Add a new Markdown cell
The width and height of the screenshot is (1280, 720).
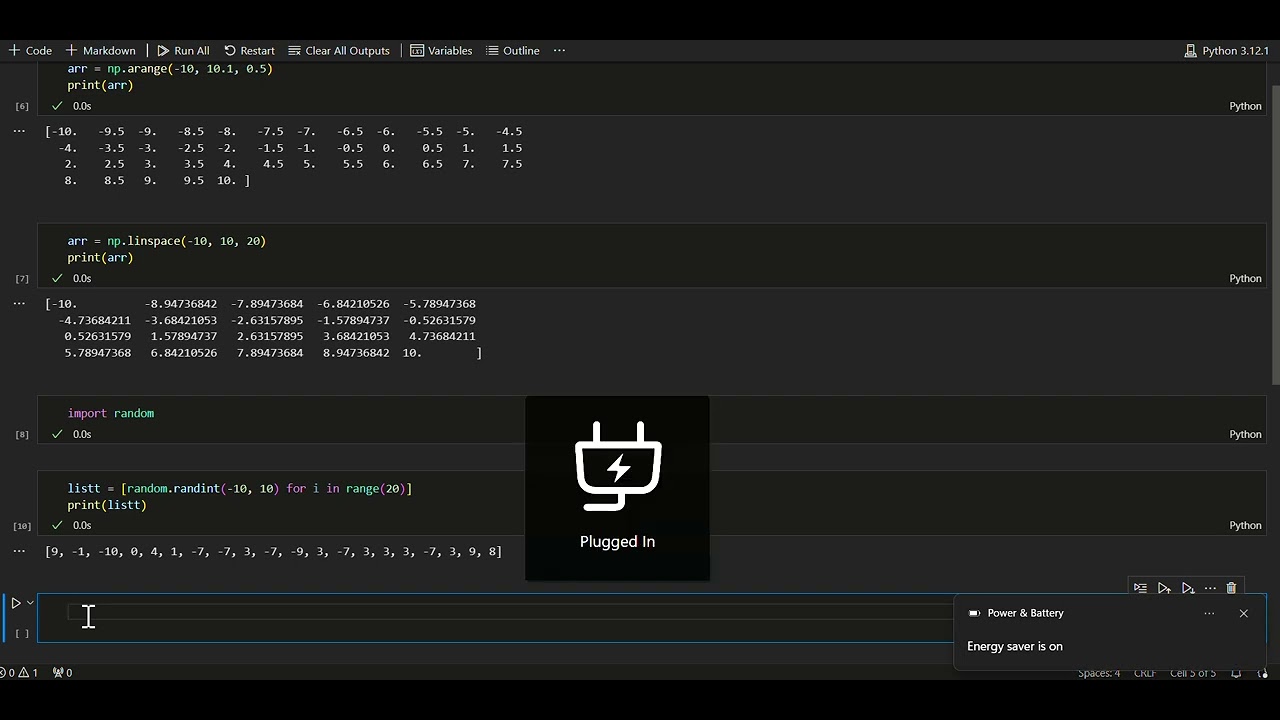(100, 50)
